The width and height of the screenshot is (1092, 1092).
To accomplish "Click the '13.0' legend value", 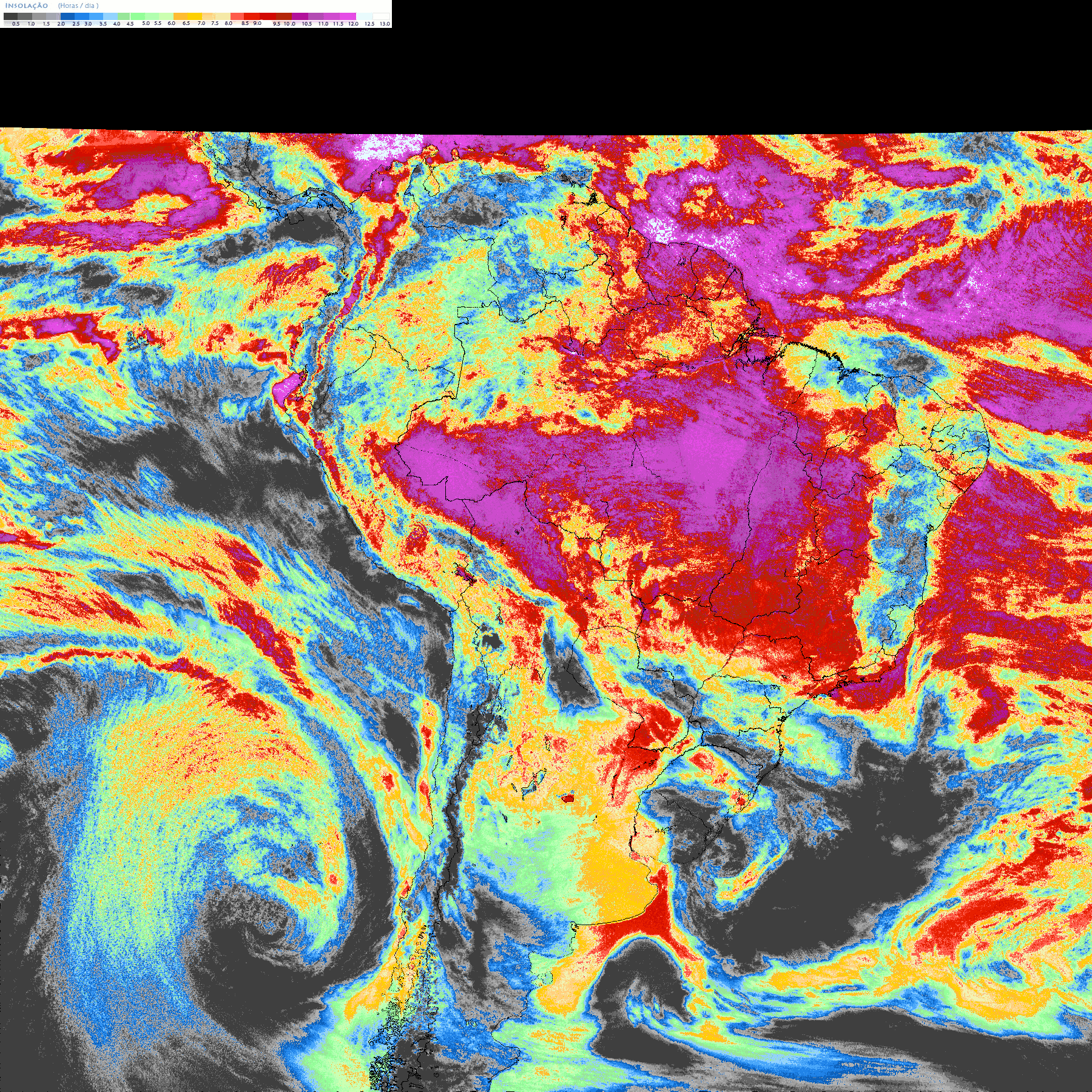I will click(x=385, y=24).
